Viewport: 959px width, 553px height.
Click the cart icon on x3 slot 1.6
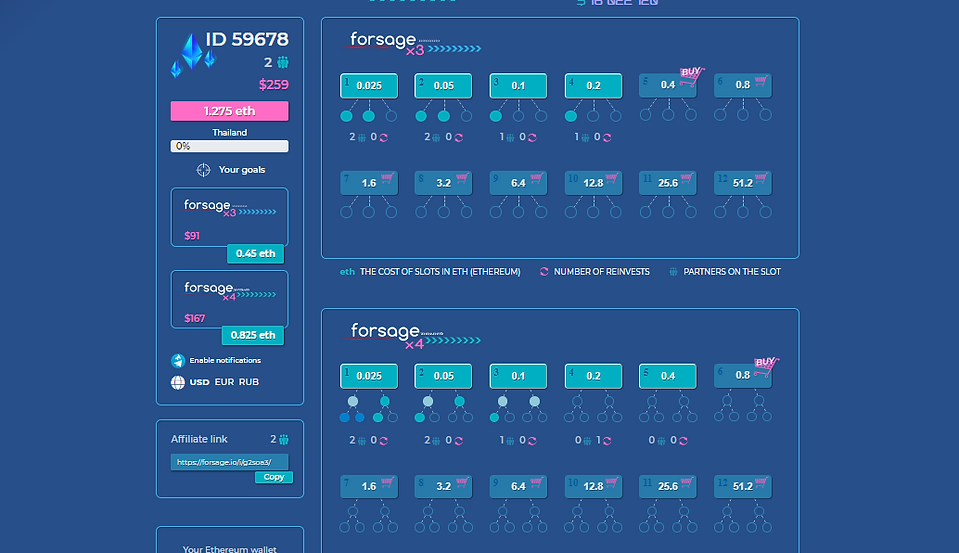coord(387,178)
